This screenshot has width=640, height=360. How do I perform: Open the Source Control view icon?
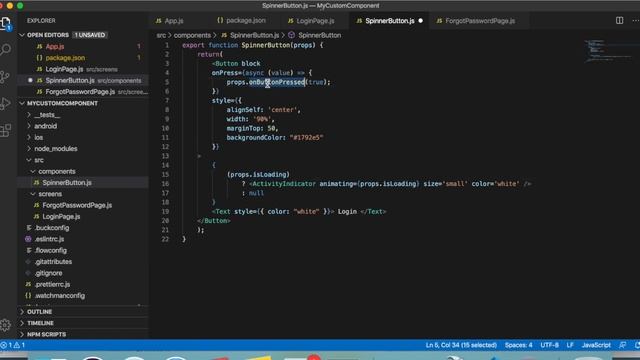pyautogui.click(x=6, y=77)
